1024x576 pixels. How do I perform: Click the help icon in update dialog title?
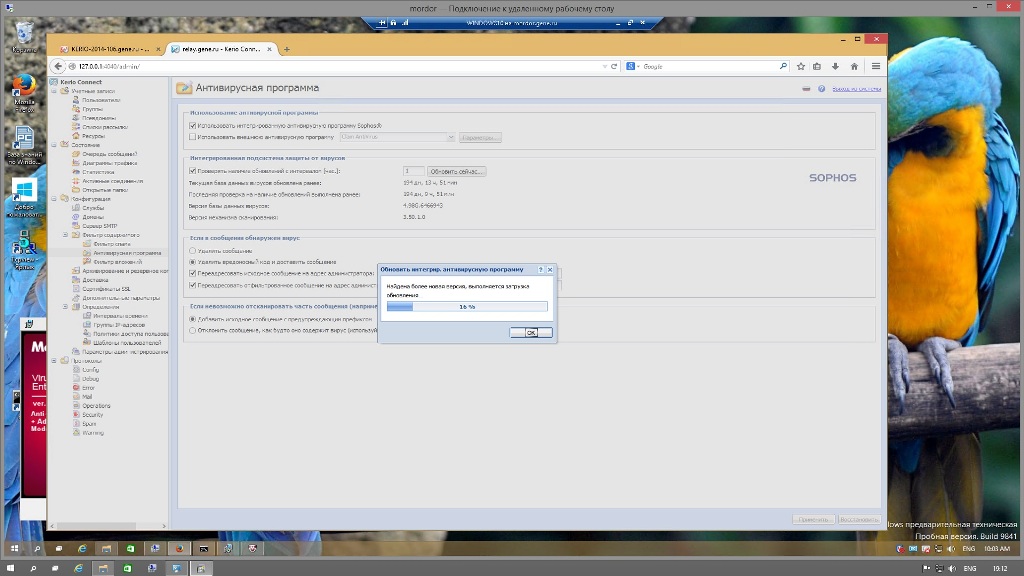(x=541, y=269)
